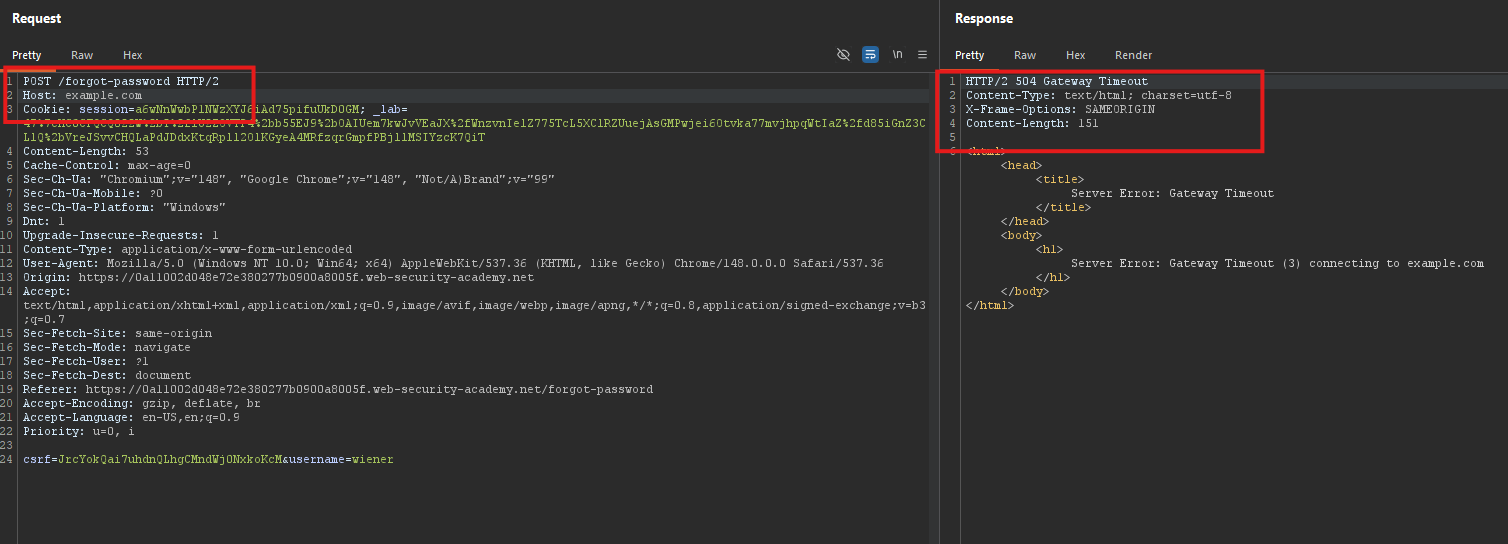Switch Response view to Raw tab
The height and width of the screenshot is (544, 1508).
pos(1025,55)
